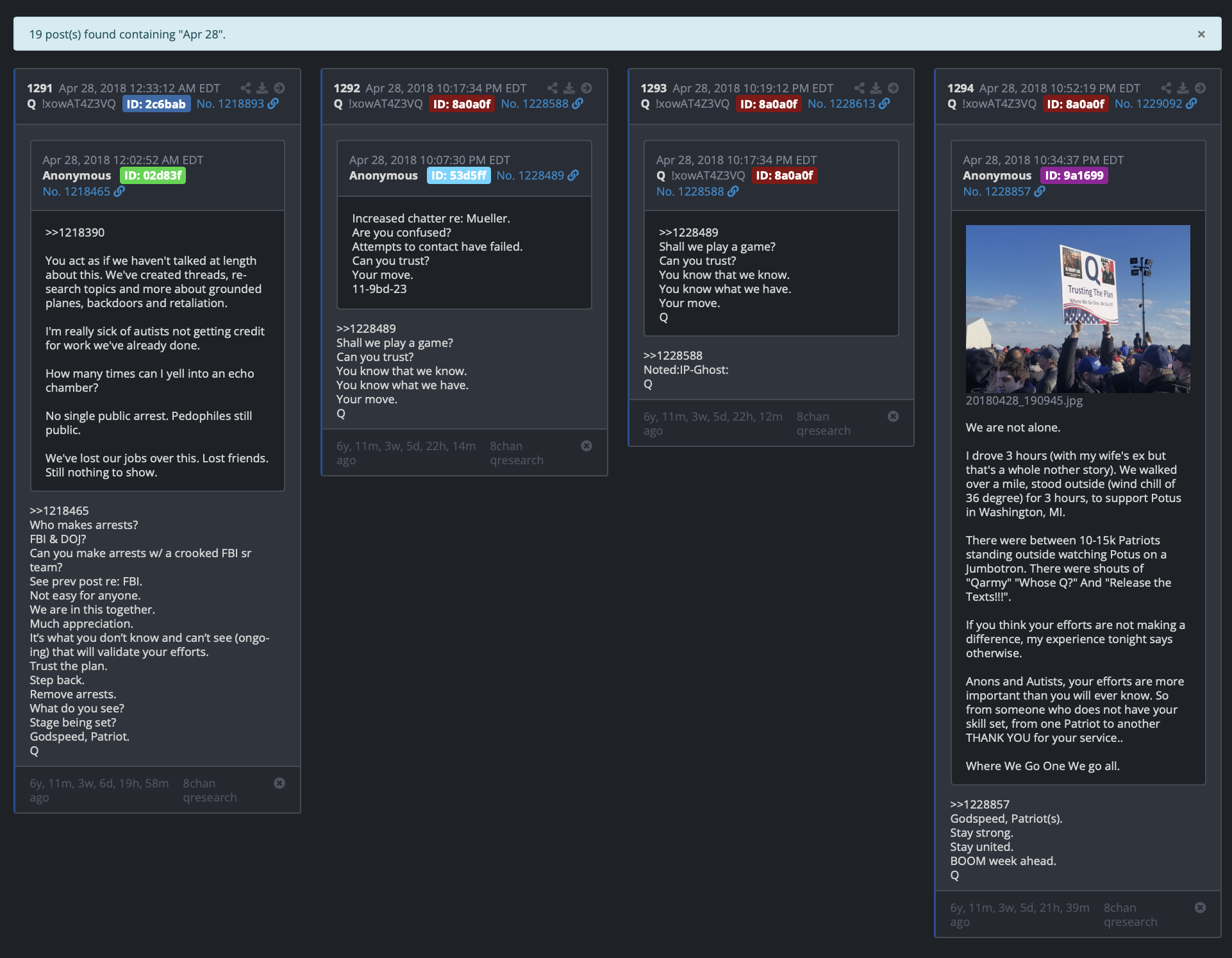The image size is (1232, 958).
Task: Open quoted post link No. 1218465
Action: pos(83,192)
